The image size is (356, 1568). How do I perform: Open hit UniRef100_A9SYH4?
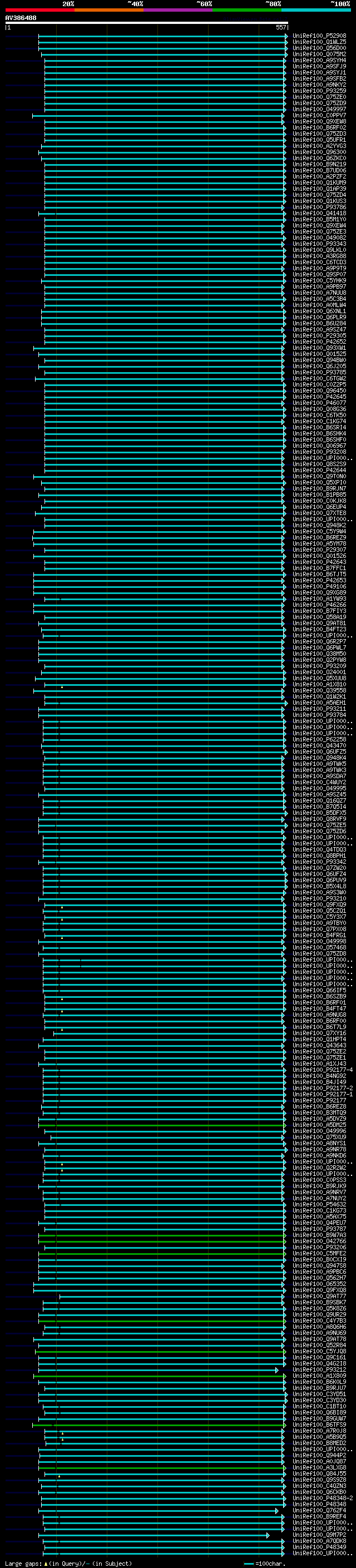click(319, 60)
